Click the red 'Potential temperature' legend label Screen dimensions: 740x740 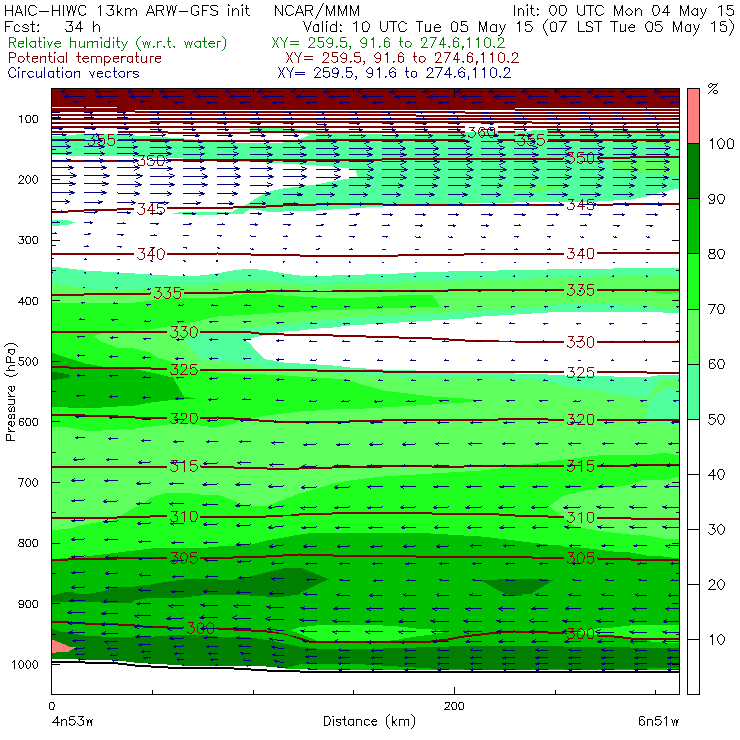[x=84, y=58]
